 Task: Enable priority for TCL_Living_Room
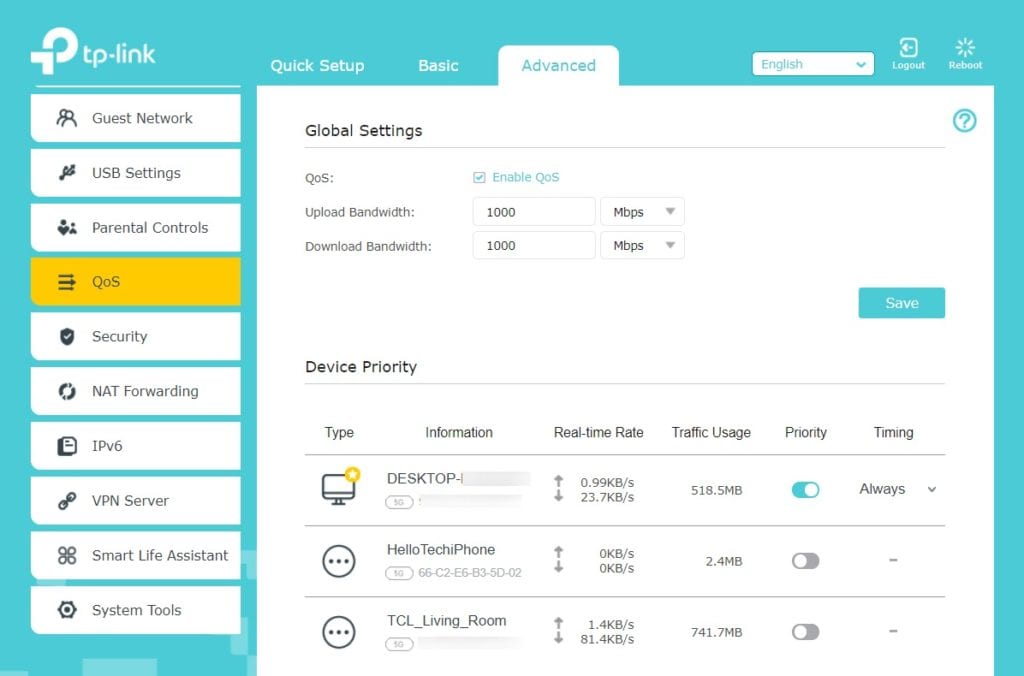click(805, 632)
